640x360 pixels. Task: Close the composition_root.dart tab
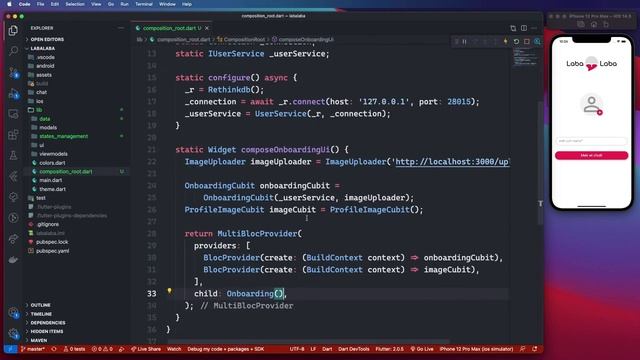207,28
